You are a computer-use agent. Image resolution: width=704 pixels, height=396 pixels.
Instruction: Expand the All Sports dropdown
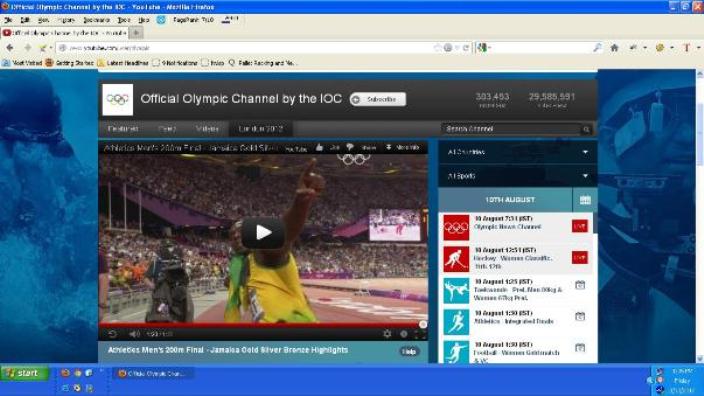tap(517, 176)
